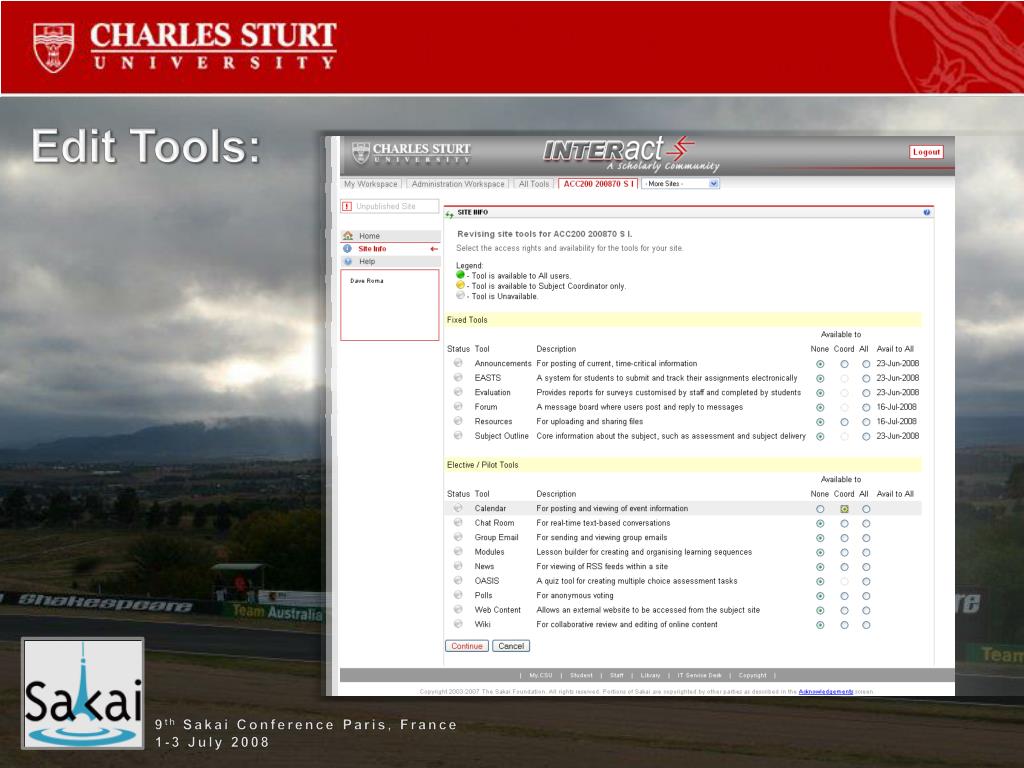The height and width of the screenshot is (768, 1024).
Task: Switch to the All Tools tab
Action: coord(534,184)
